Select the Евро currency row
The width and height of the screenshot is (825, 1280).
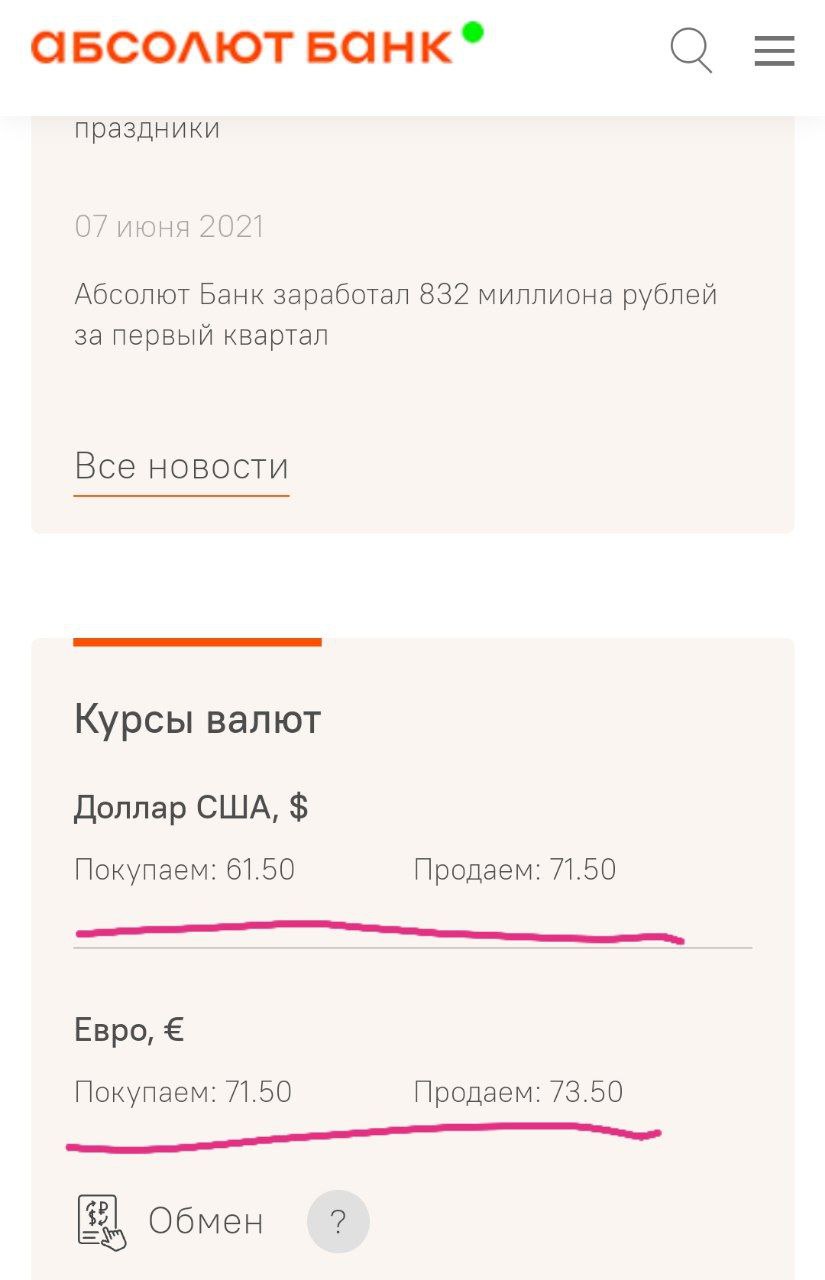129,1029
